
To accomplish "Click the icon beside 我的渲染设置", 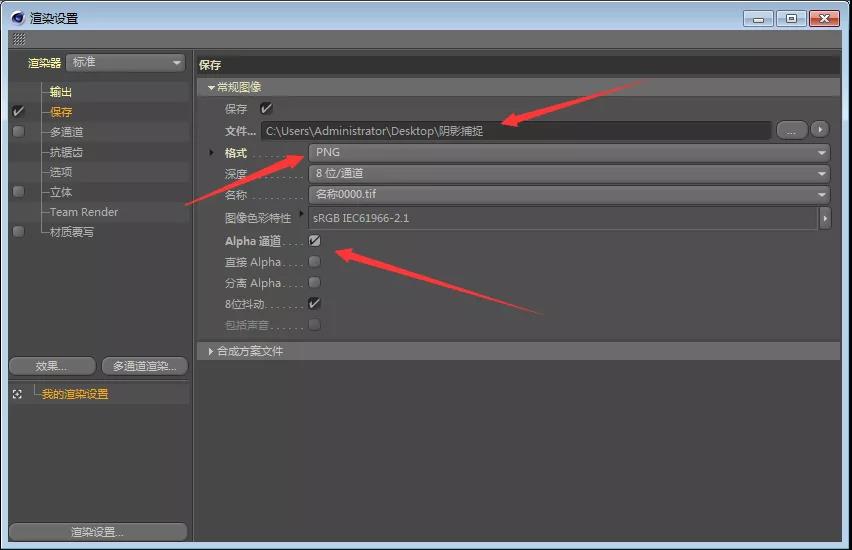I will point(17,394).
